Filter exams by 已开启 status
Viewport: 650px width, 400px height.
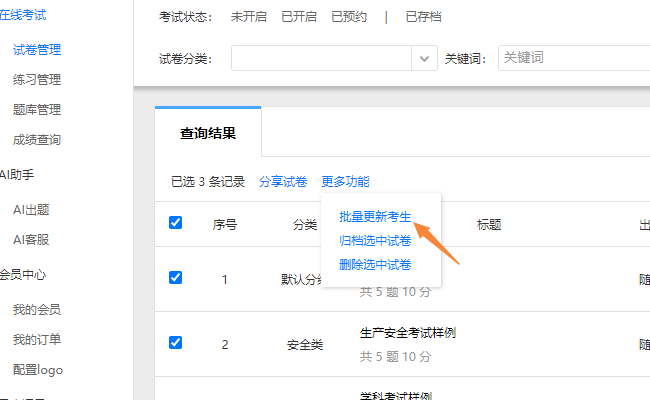click(299, 17)
